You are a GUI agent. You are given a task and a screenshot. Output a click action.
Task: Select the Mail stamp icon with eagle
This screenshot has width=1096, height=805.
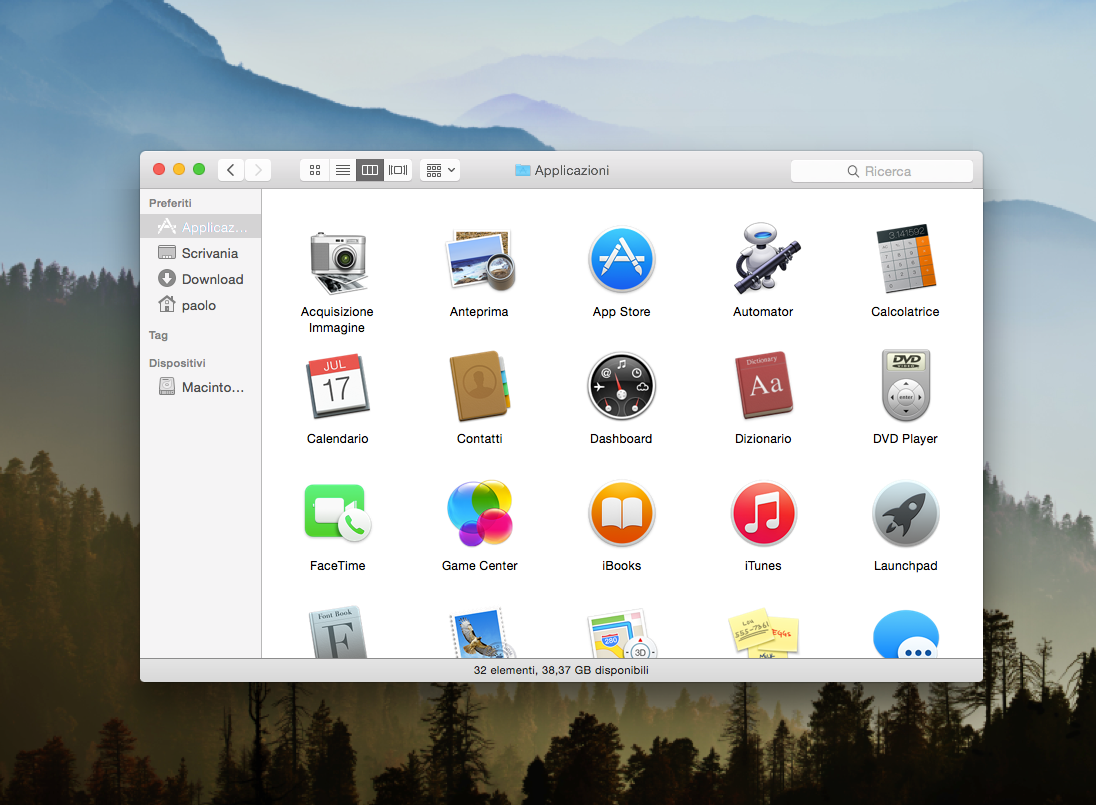click(x=482, y=633)
